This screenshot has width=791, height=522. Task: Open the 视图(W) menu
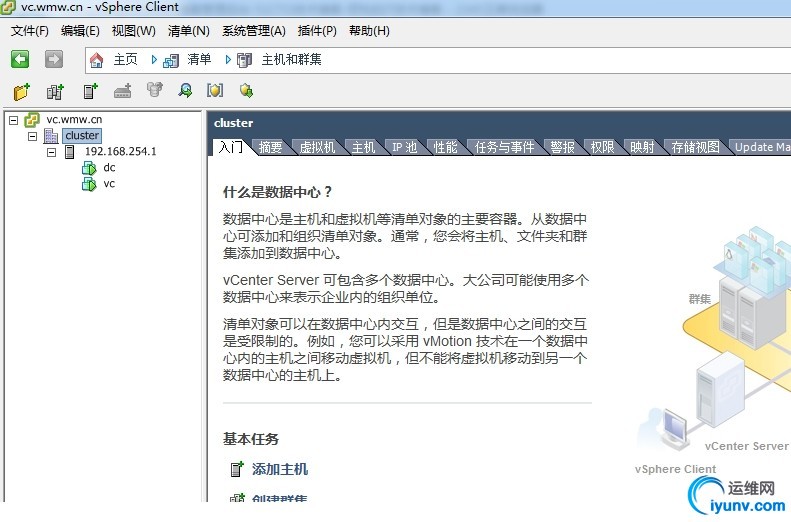pyautogui.click(x=134, y=31)
